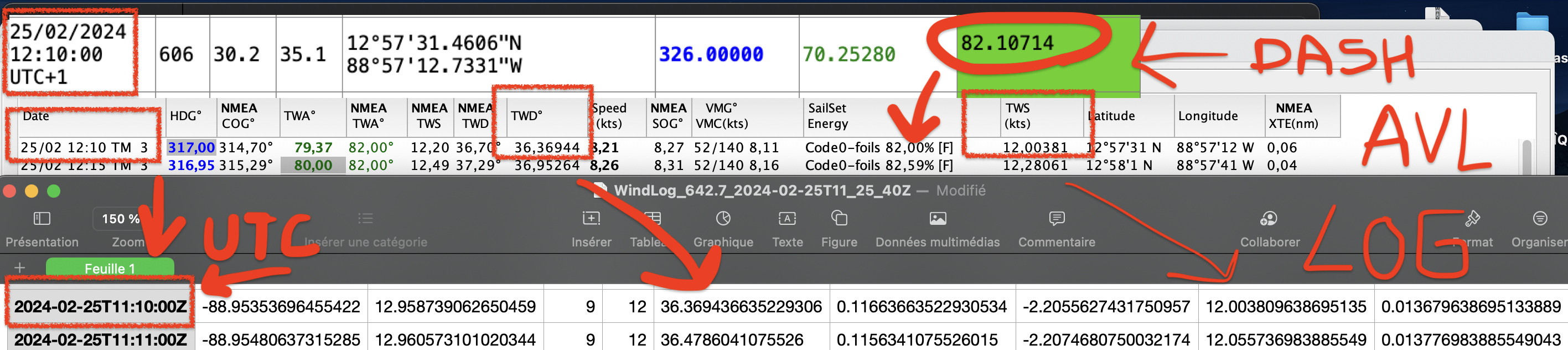Select cell 0.11663663522930534

point(922,306)
